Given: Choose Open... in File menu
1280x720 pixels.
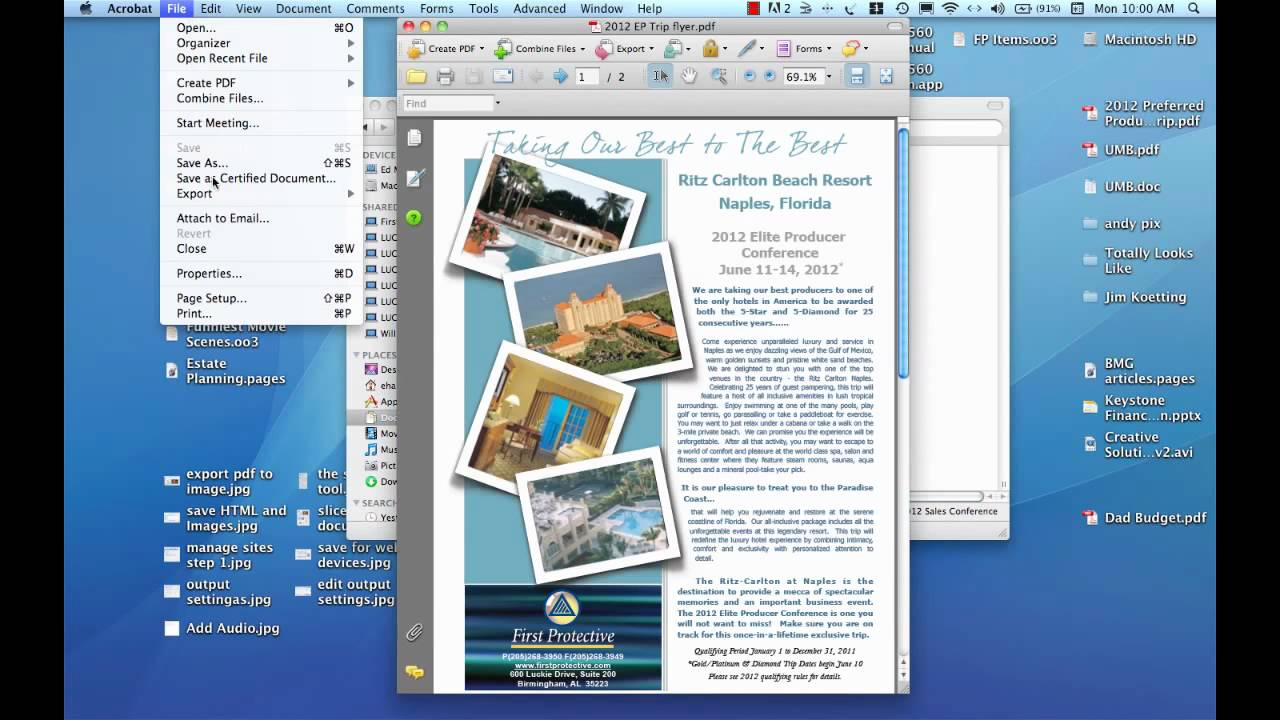Looking at the screenshot, I should click(x=260, y=28).
